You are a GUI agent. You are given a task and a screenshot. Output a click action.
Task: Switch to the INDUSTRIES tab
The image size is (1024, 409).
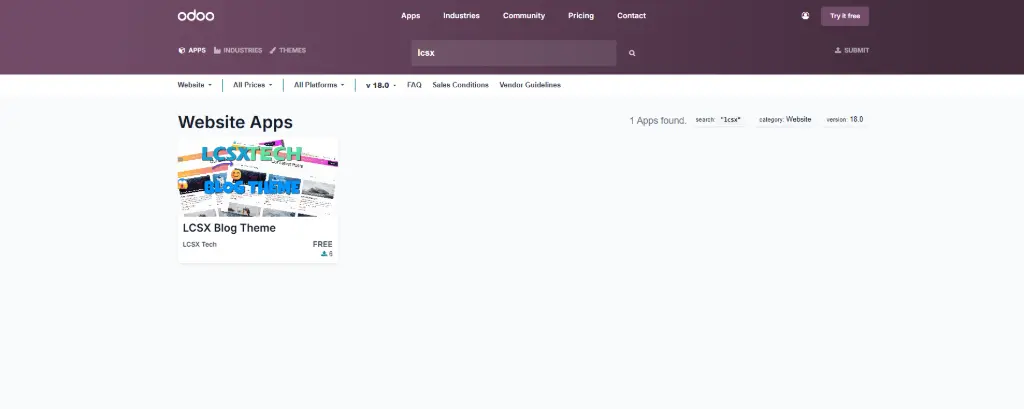238,50
